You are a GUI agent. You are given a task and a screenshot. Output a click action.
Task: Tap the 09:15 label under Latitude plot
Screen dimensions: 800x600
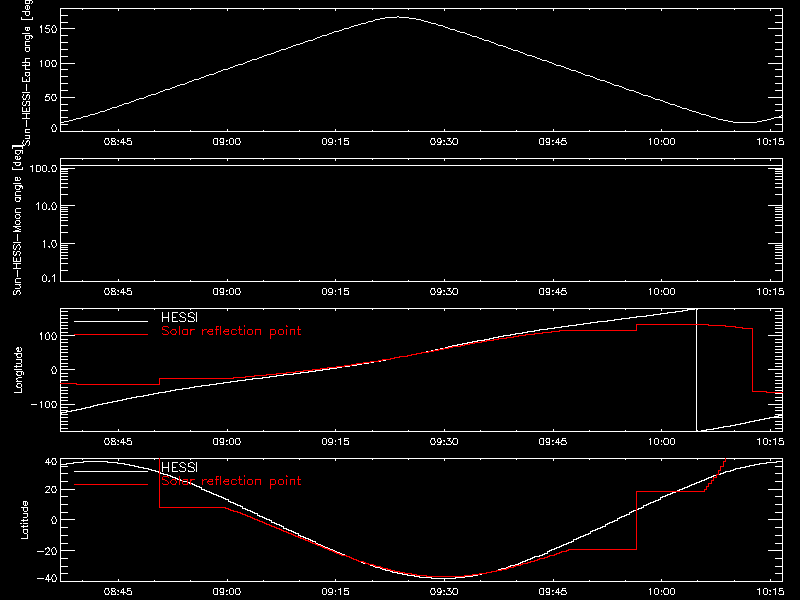[335, 592]
